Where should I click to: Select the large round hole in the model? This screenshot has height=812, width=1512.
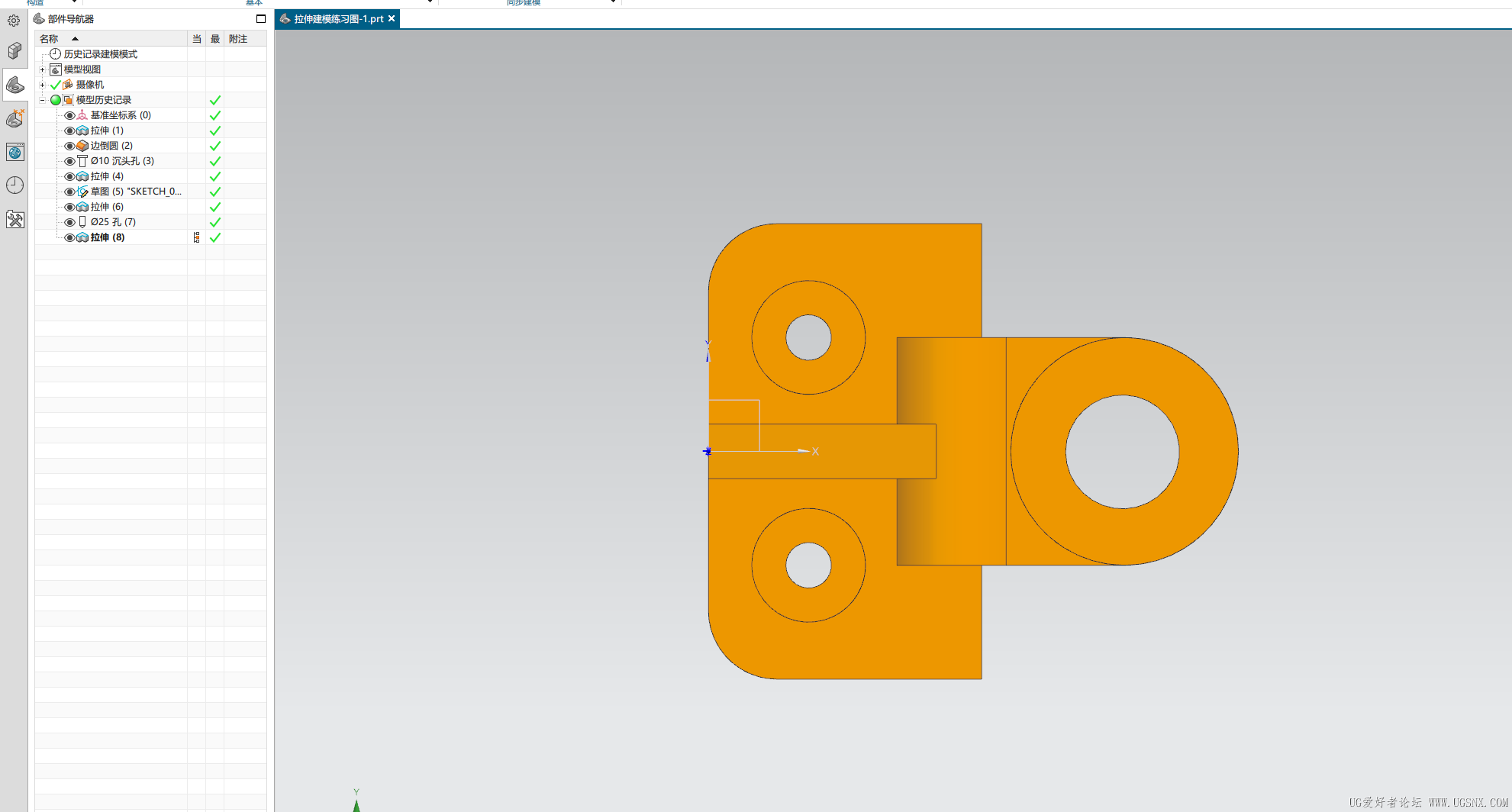(1122, 452)
